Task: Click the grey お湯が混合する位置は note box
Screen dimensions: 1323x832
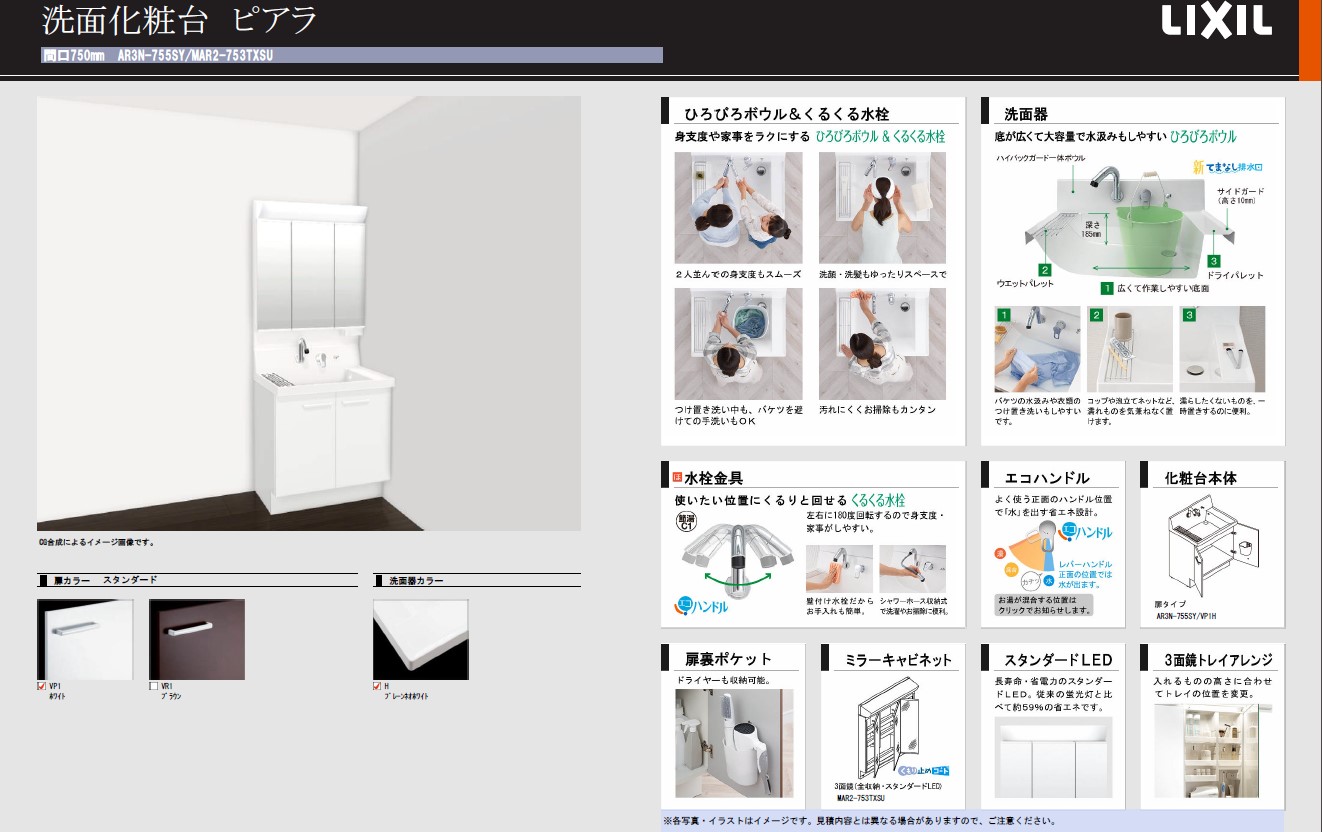Action: 1043,604
